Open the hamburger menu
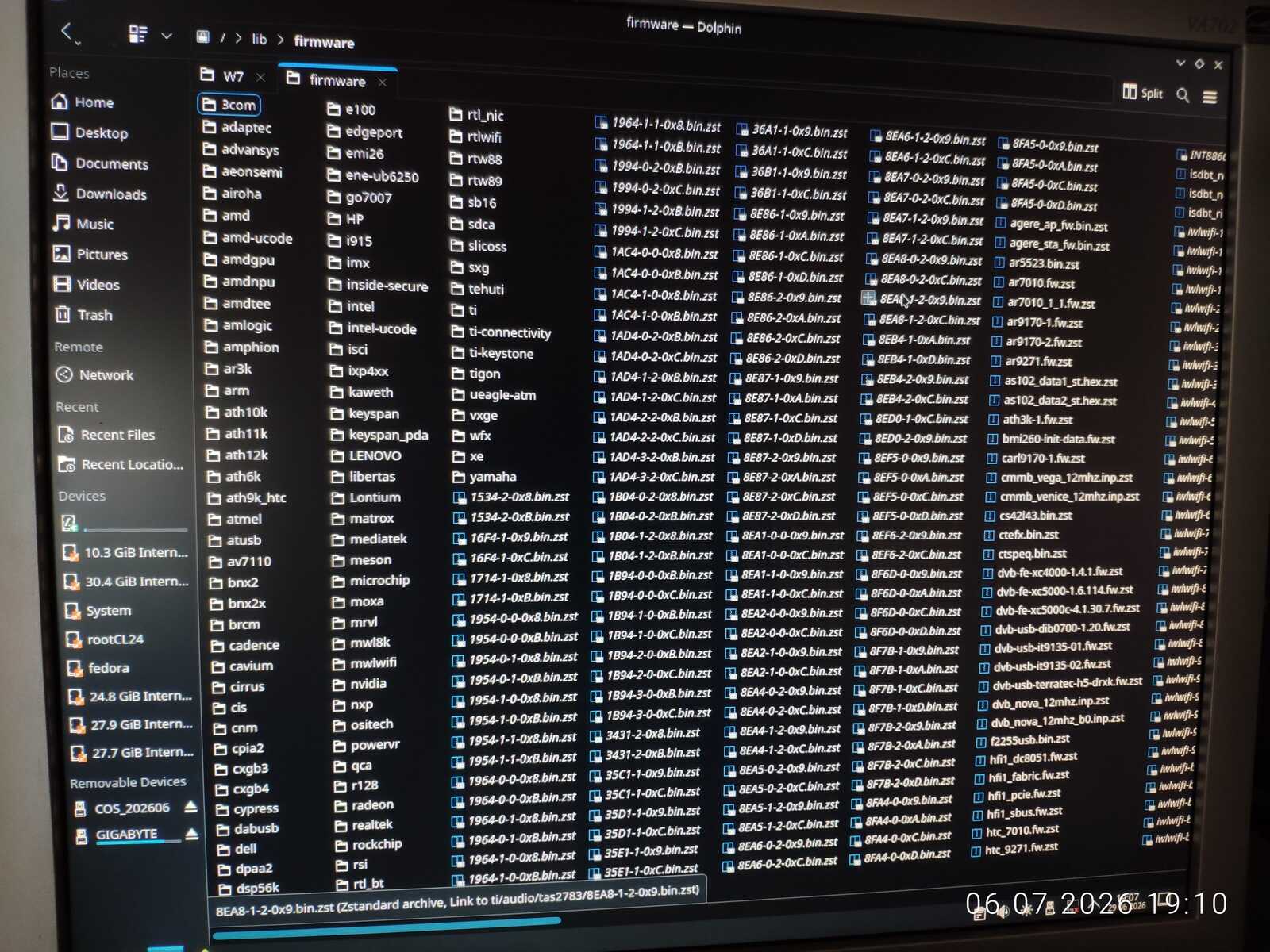Screen dimensions: 1270x952 point(1210,97)
